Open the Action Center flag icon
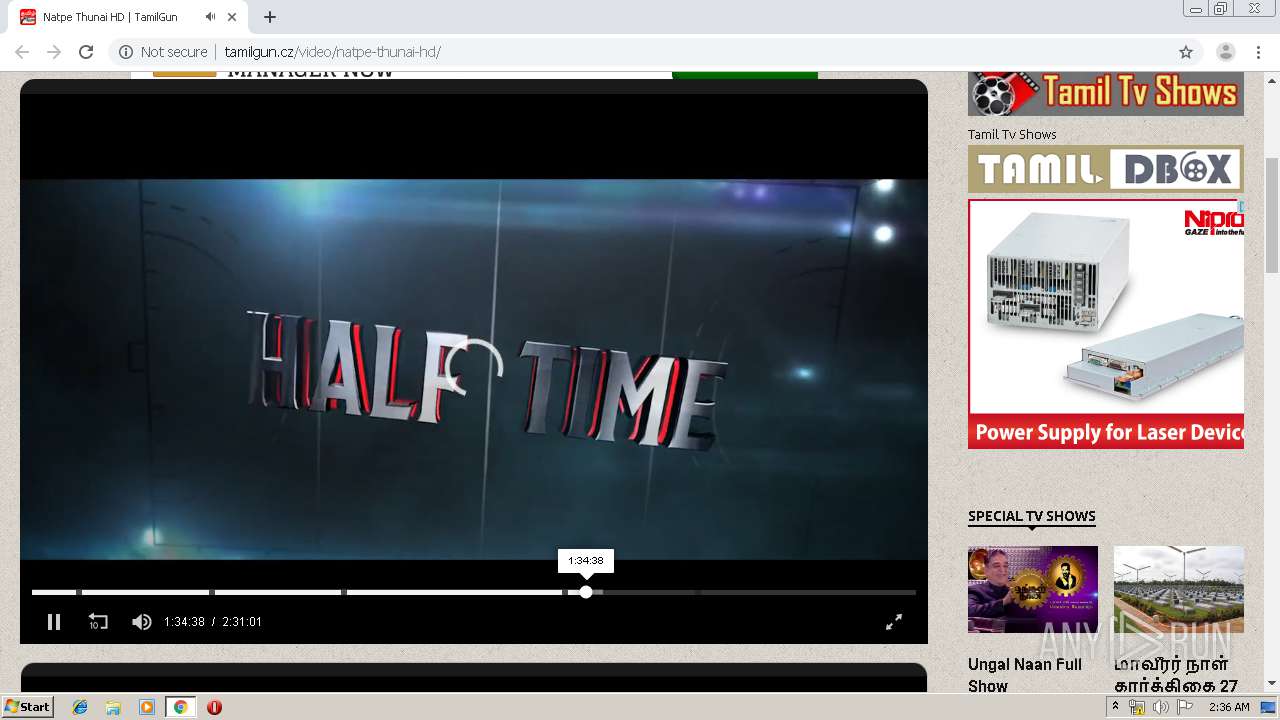Image resolution: width=1280 pixels, height=720 pixels. (1184, 707)
